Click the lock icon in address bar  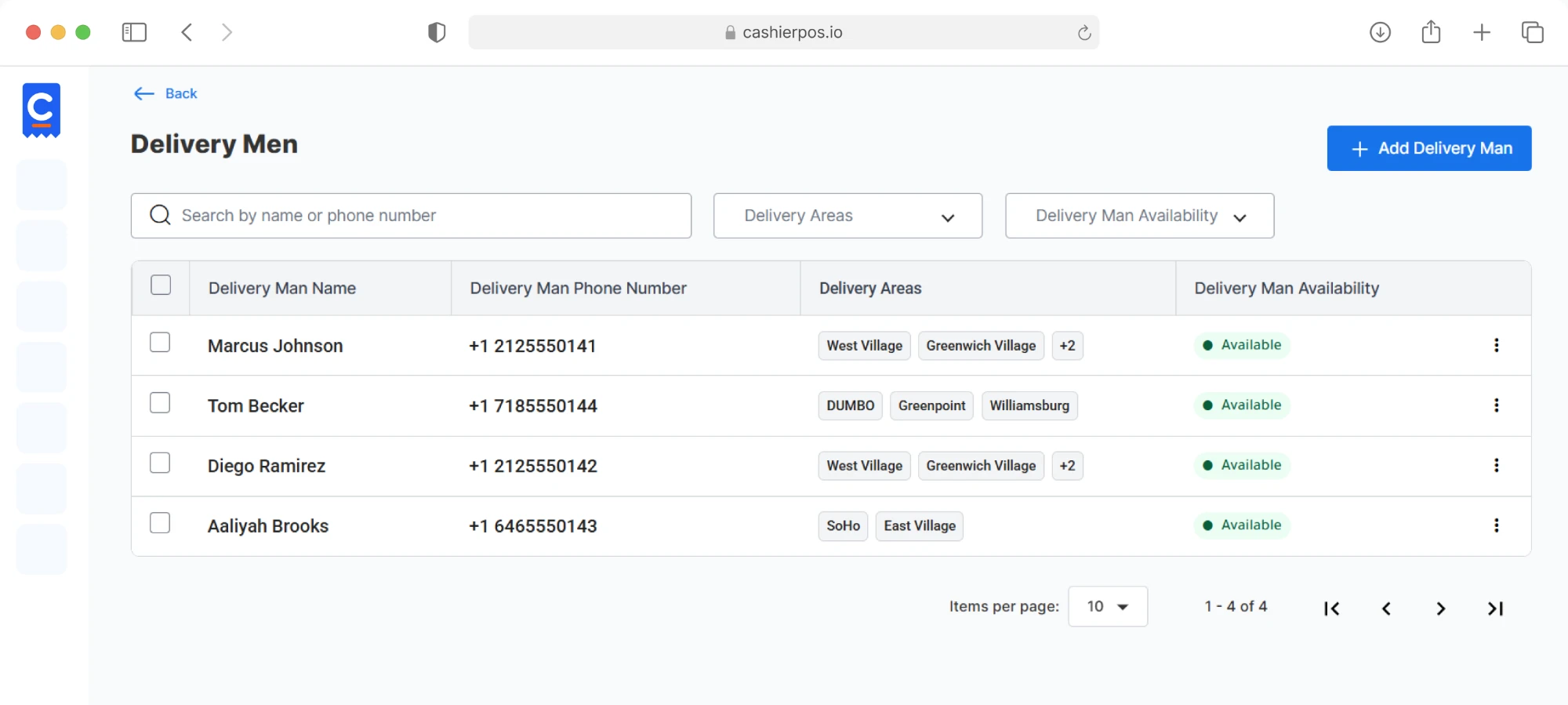tap(730, 32)
